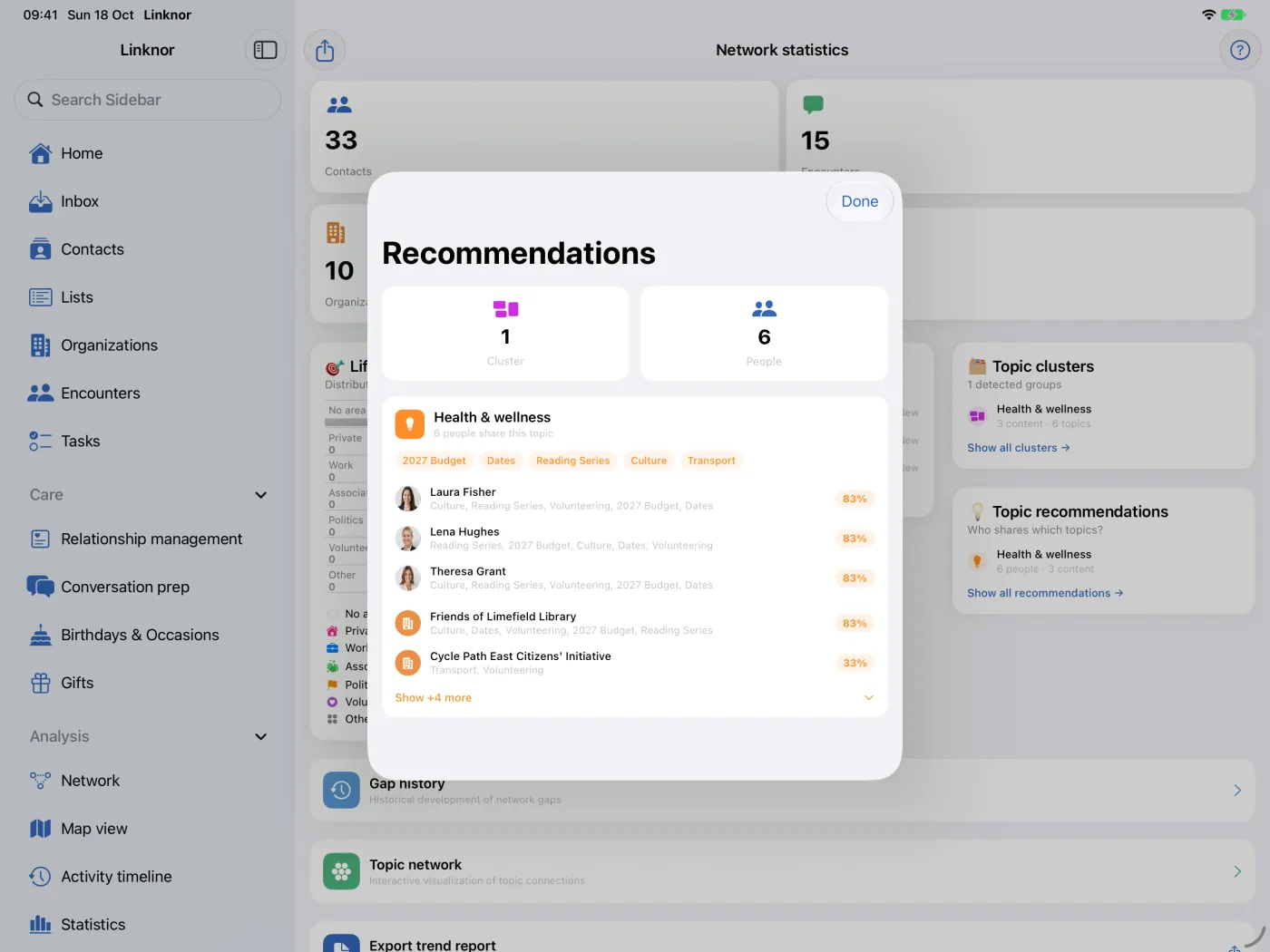Click Show +4 more link
The image size is (1270, 952).
[x=434, y=698]
